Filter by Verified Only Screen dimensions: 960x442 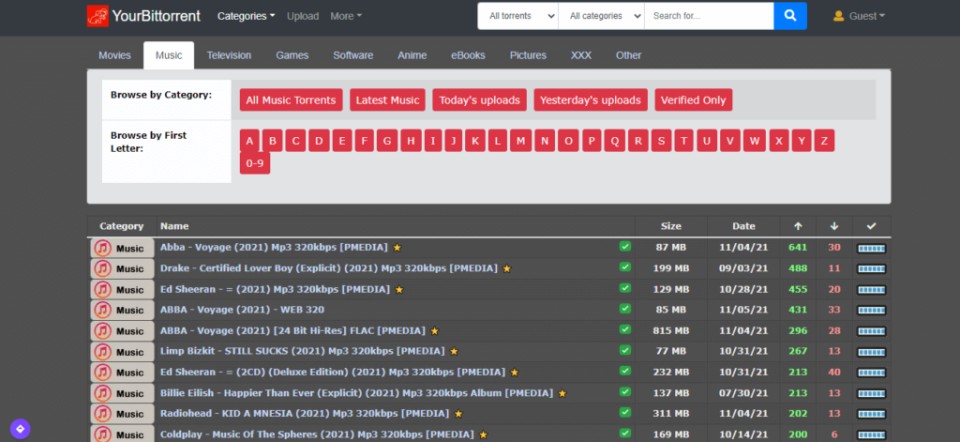693,100
